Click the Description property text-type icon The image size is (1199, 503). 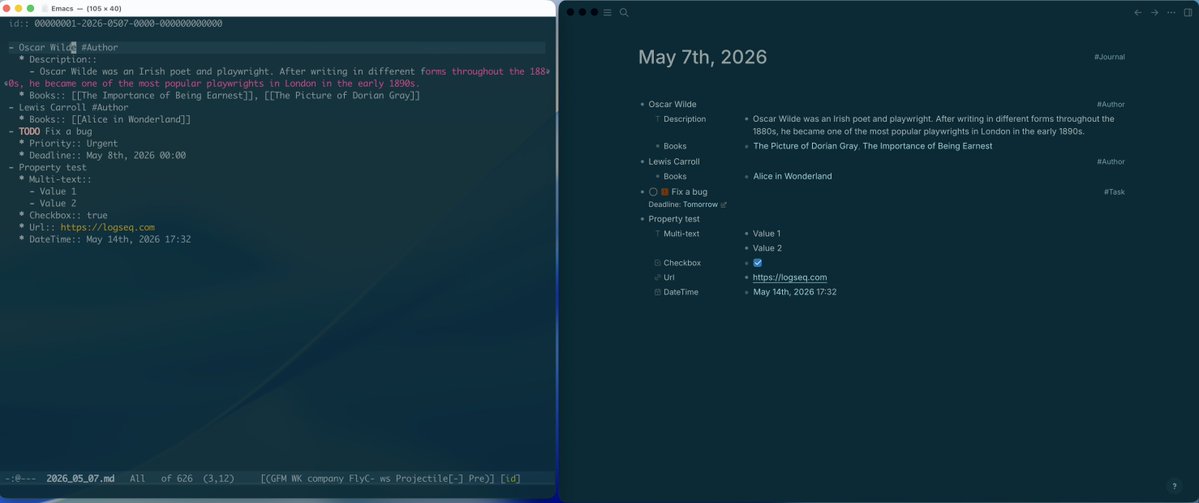coord(657,119)
